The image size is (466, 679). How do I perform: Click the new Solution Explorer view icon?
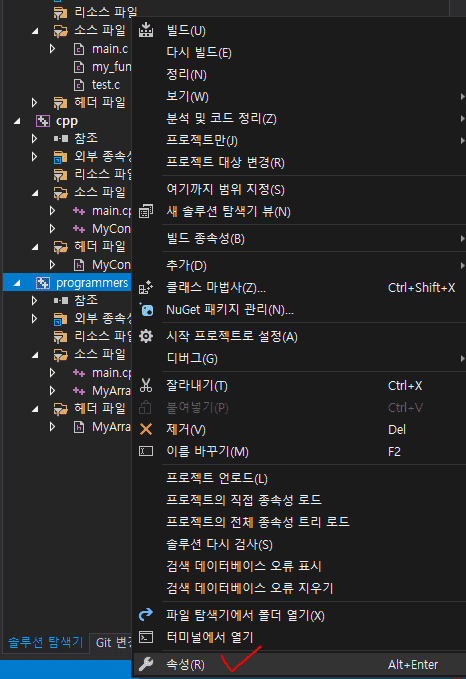pyautogui.click(x=146, y=211)
